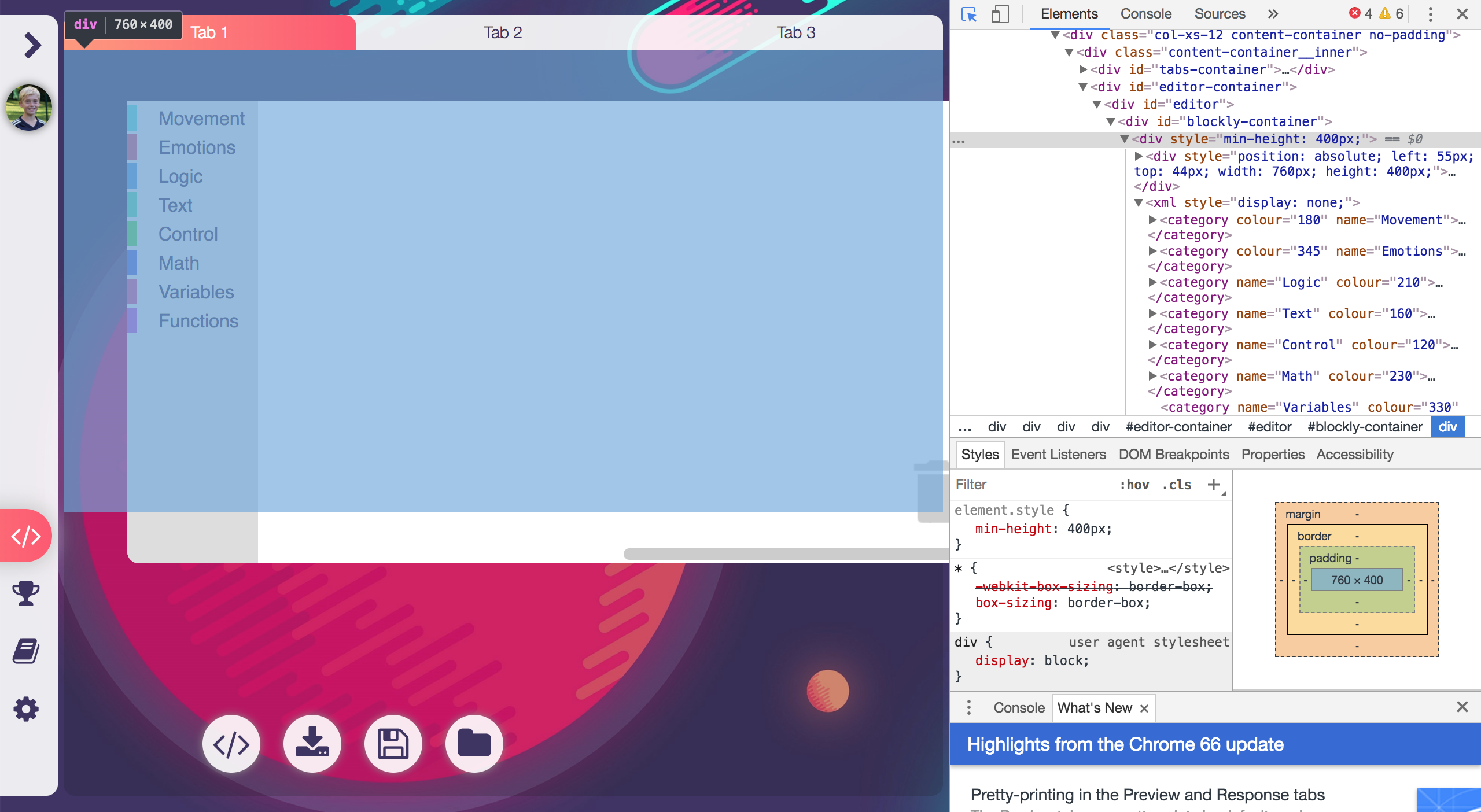Download the project using the download icon
1481x812 pixels.
[312, 744]
